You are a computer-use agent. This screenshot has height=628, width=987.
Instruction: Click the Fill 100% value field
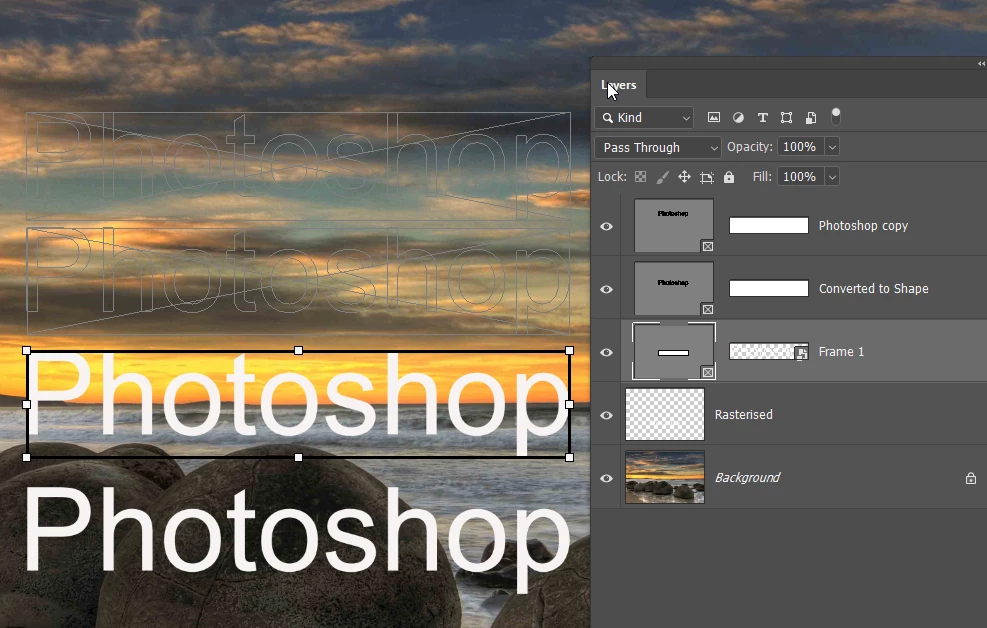point(801,177)
